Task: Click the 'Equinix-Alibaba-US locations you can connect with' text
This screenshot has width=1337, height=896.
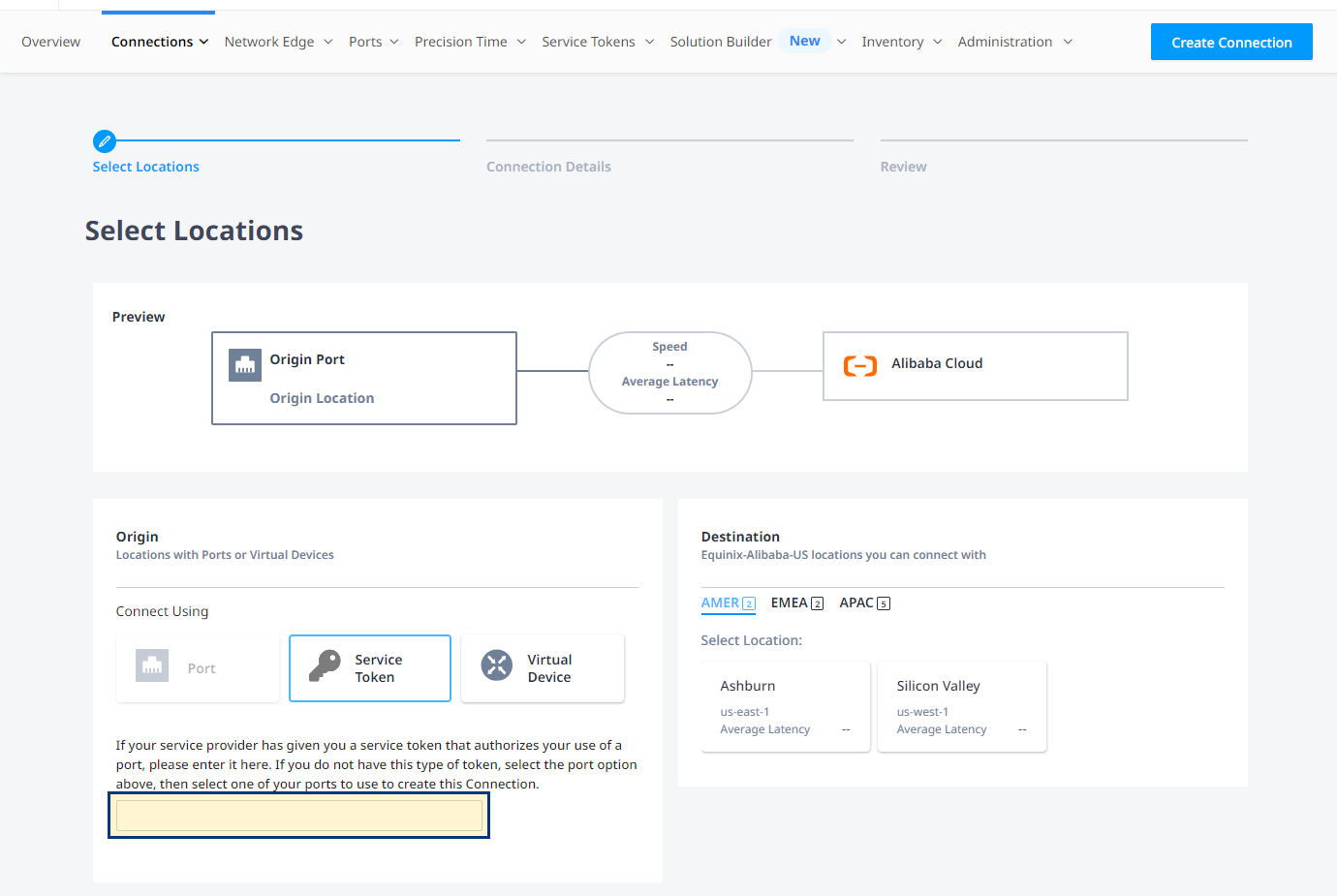Action: tap(844, 555)
